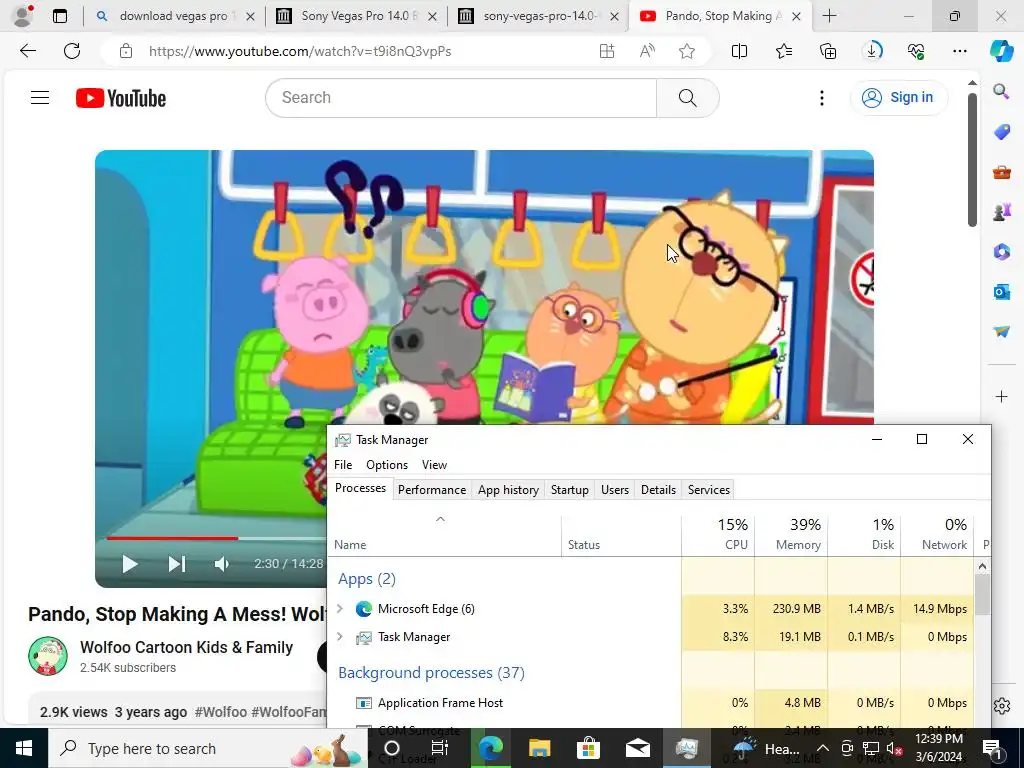View site information lock icon
The width and height of the screenshot is (1024, 768).
126,51
